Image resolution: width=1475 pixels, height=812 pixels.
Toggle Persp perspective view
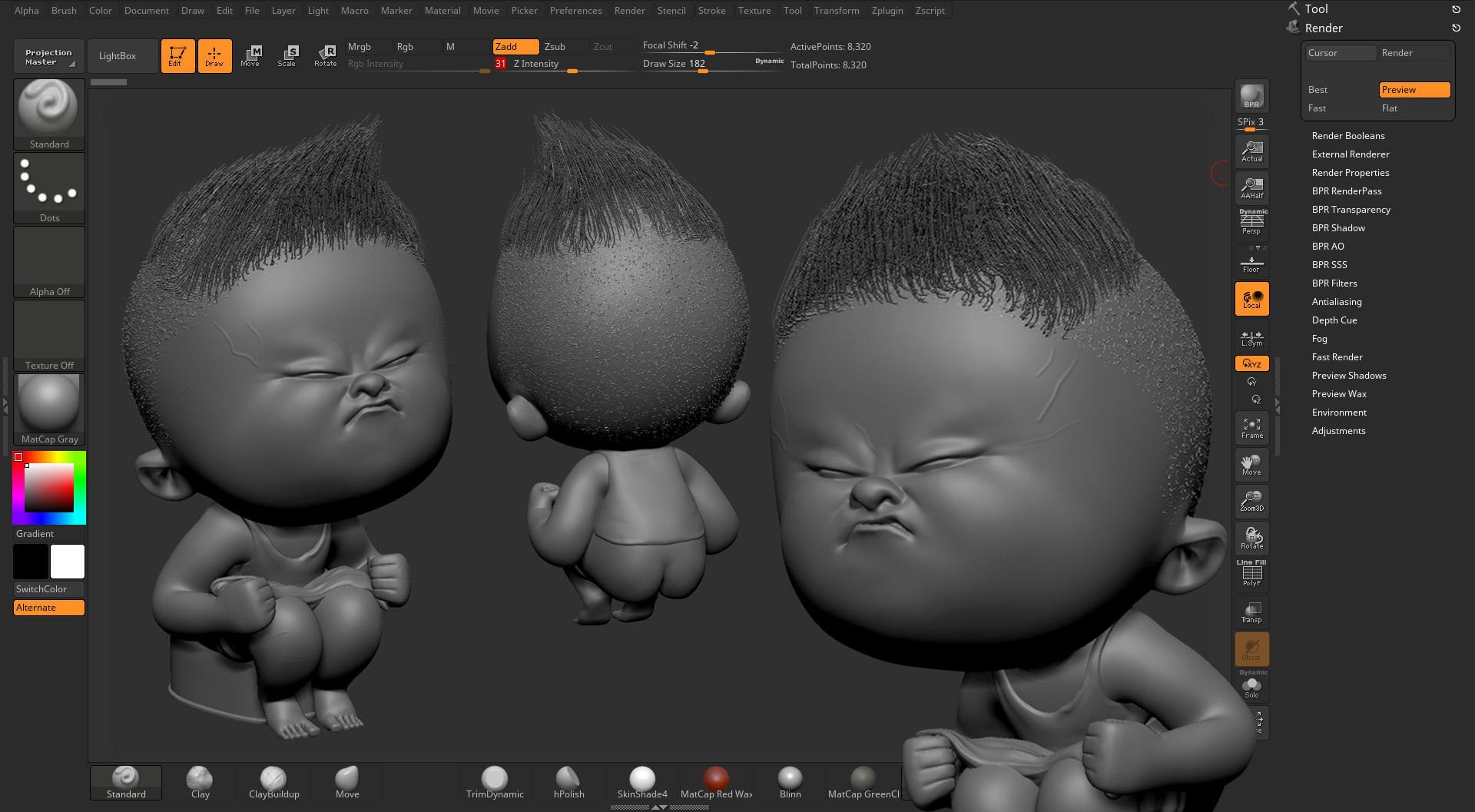pos(1251,223)
